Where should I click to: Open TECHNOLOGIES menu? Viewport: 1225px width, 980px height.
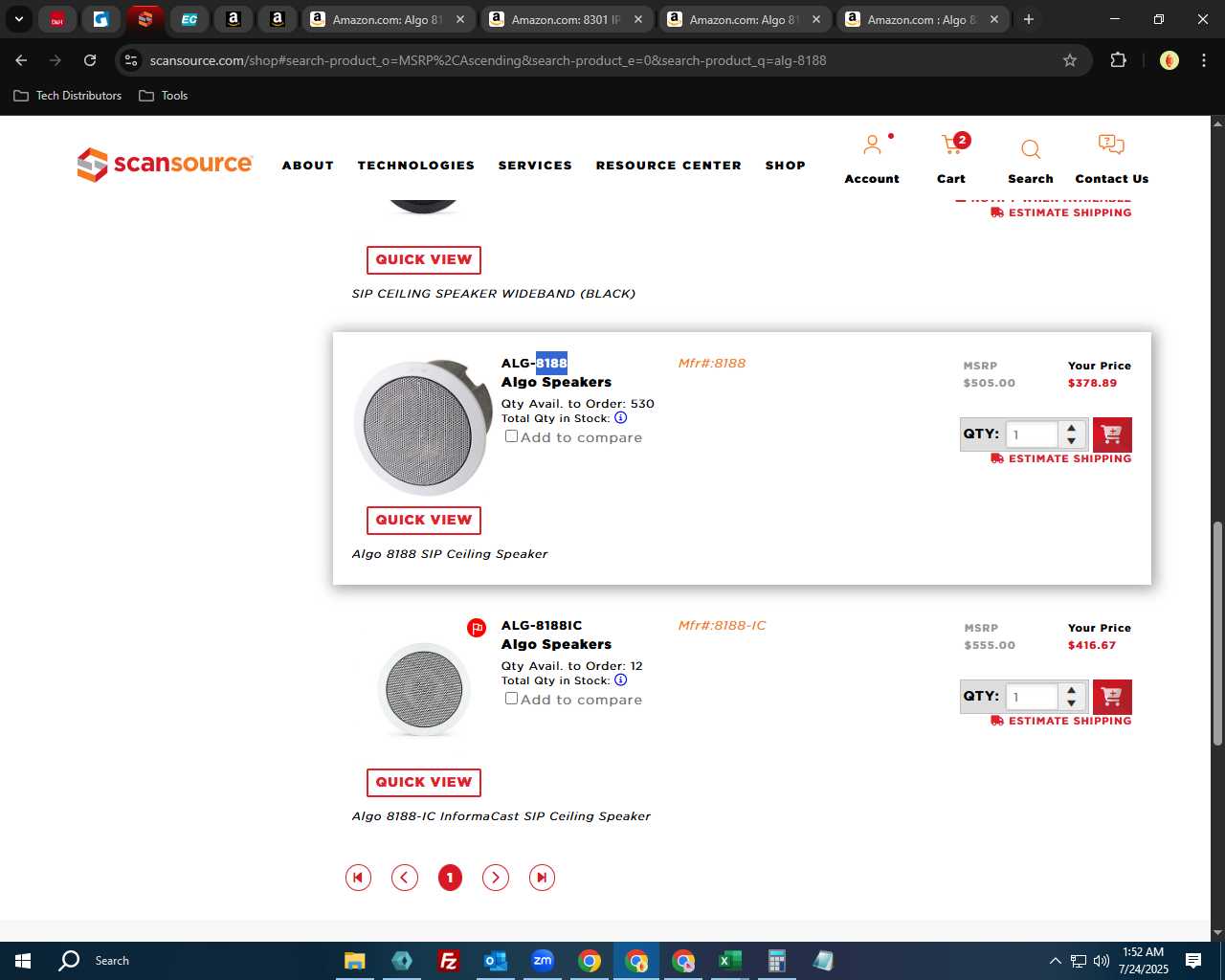416,166
